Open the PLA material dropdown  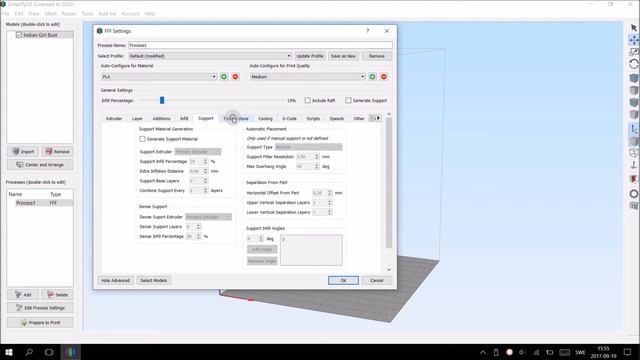coord(159,77)
